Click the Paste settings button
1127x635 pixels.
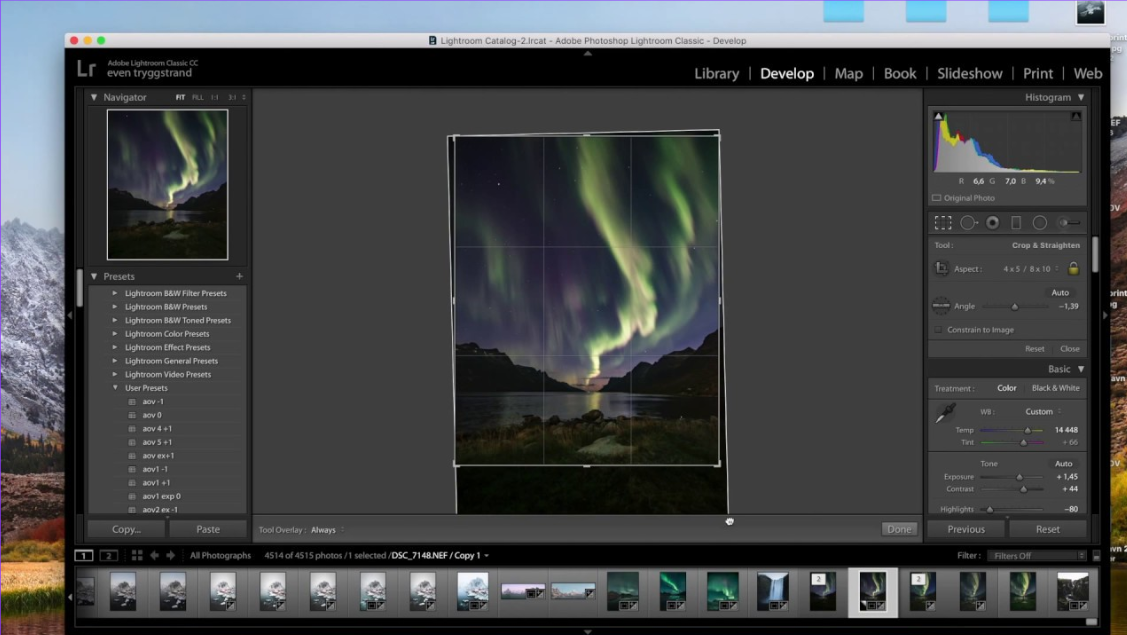pos(208,529)
